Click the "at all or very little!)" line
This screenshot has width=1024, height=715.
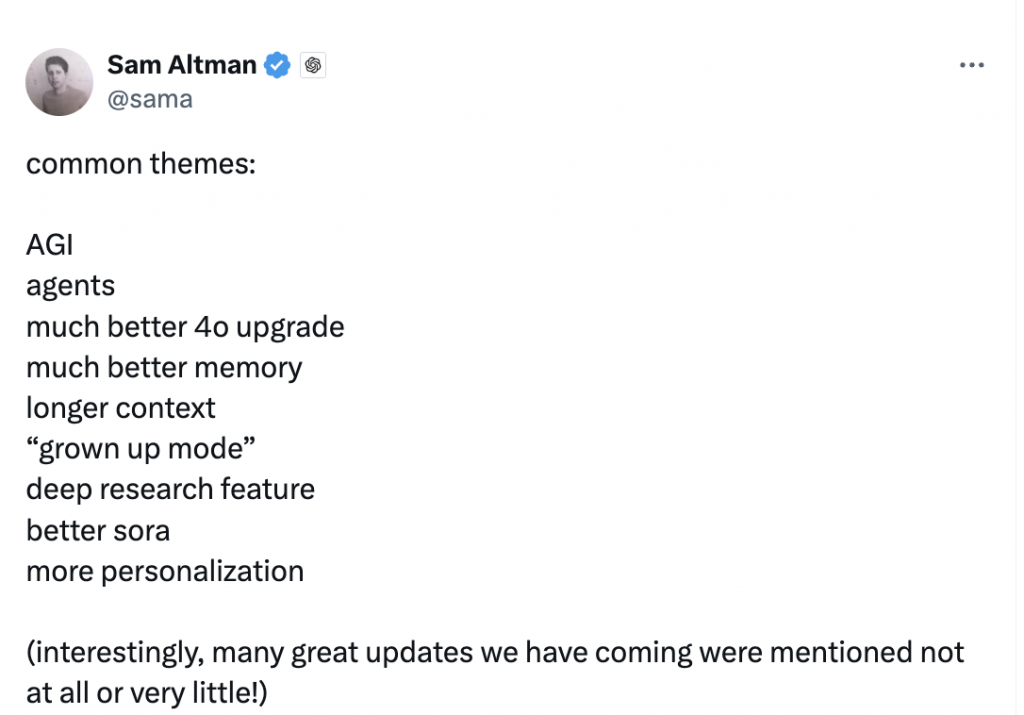[147, 693]
